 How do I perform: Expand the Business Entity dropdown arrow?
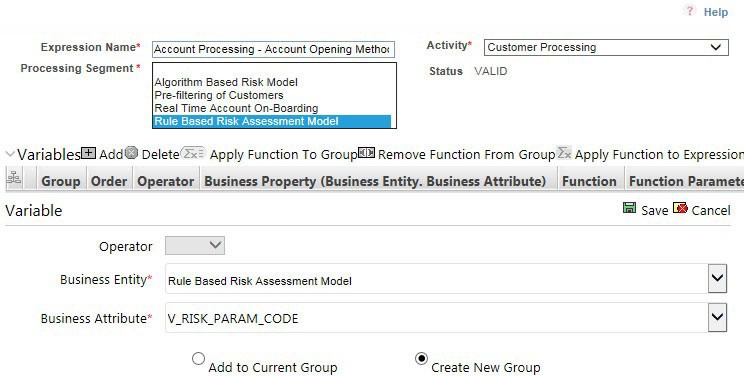(x=717, y=278)
